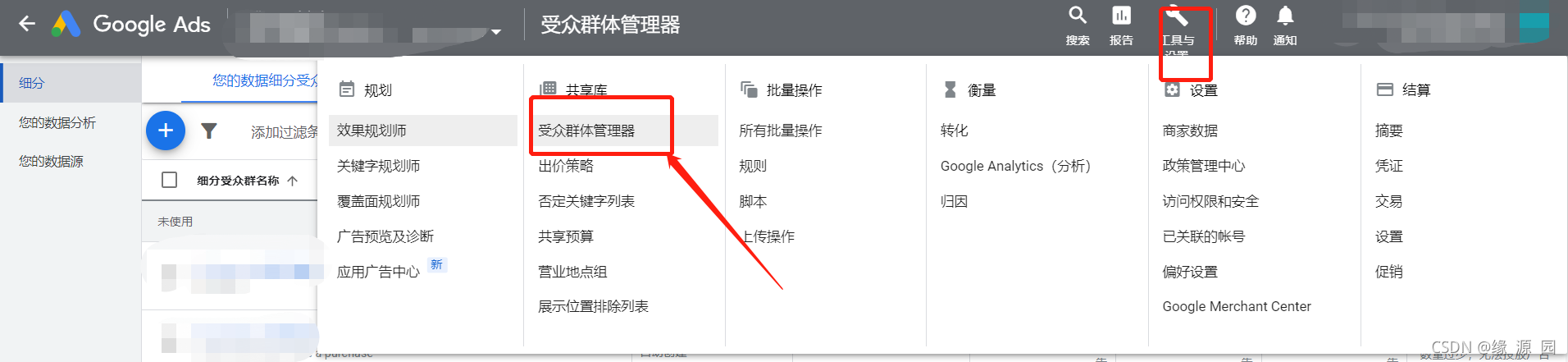
Task: Open the account selector dropdown arrow
Action: (495, 32)
